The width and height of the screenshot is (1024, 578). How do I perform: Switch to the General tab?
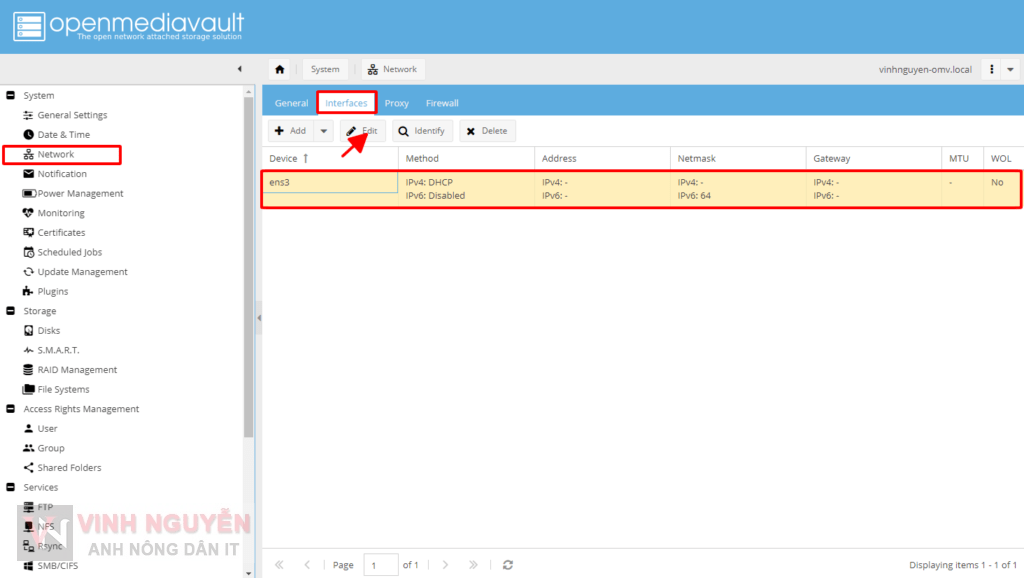[x=291, y=102]
